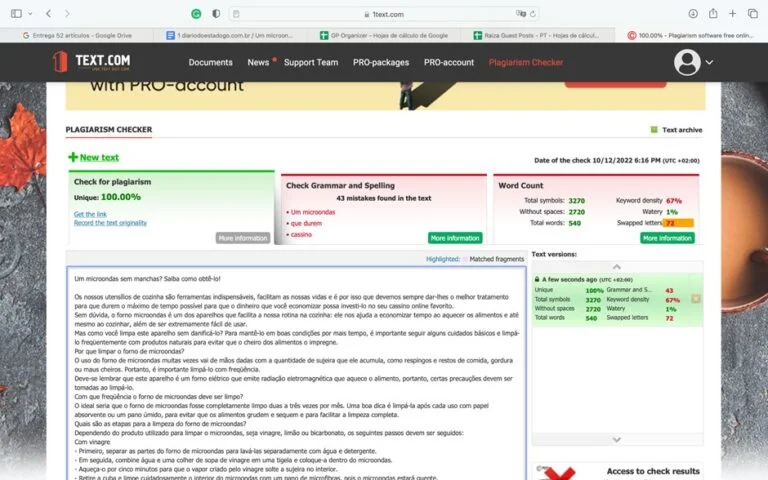This screenshot has height=480, width=768.
Task: Click the Total symbols 3270 value
Action: pos(576,201)
